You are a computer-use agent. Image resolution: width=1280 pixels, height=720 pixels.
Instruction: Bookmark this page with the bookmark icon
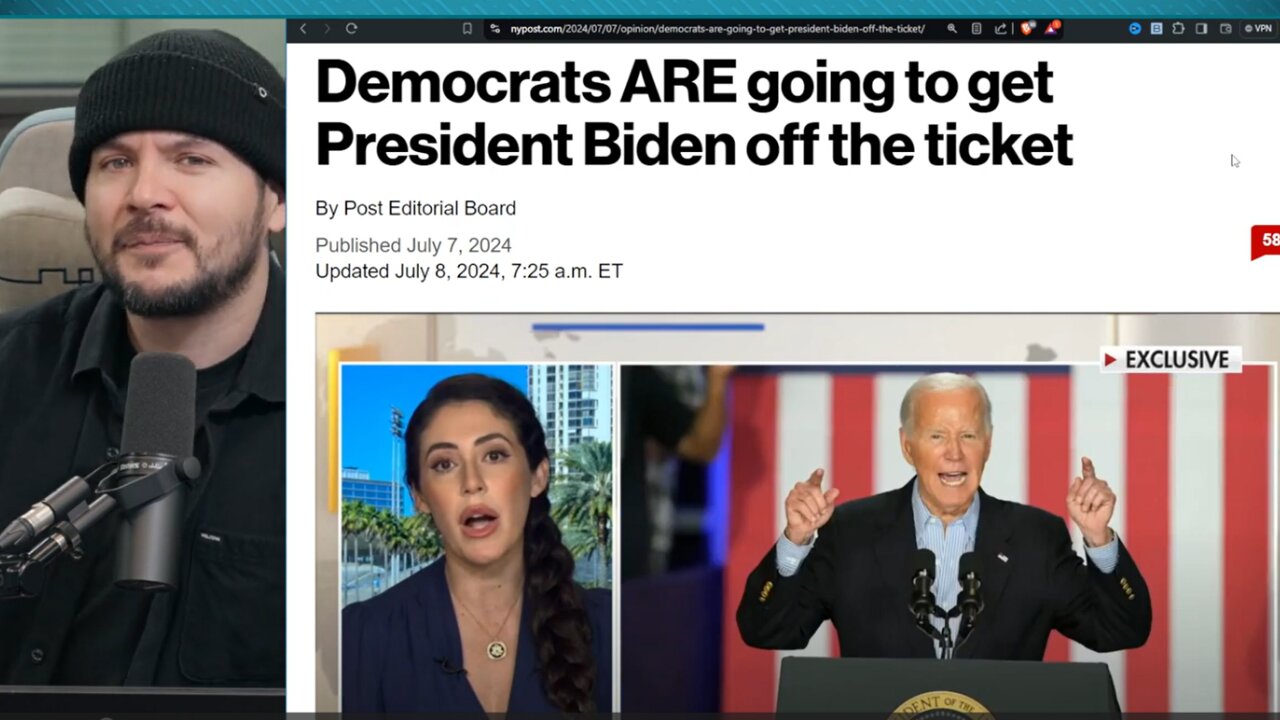[467, 29]
